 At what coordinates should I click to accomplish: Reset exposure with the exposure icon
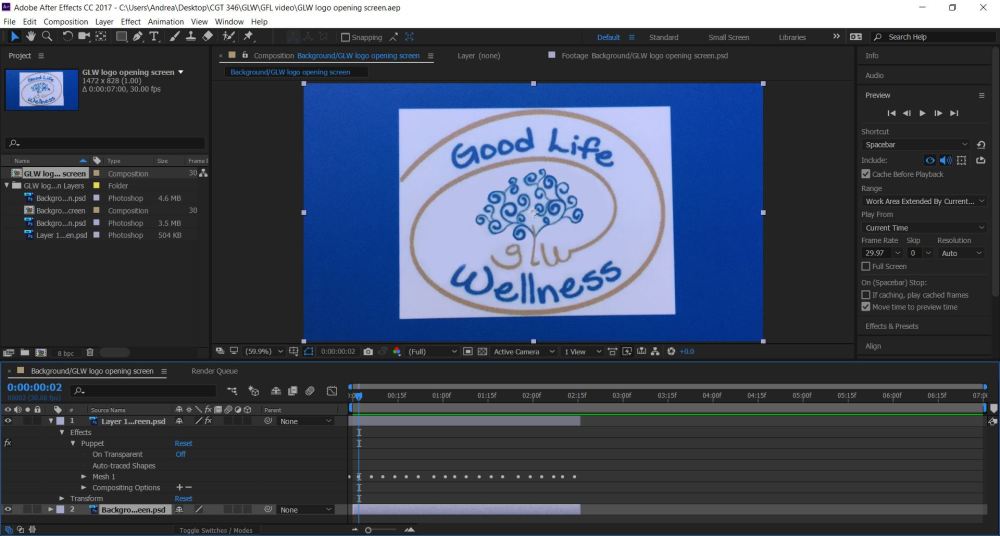tap(671, 352)
